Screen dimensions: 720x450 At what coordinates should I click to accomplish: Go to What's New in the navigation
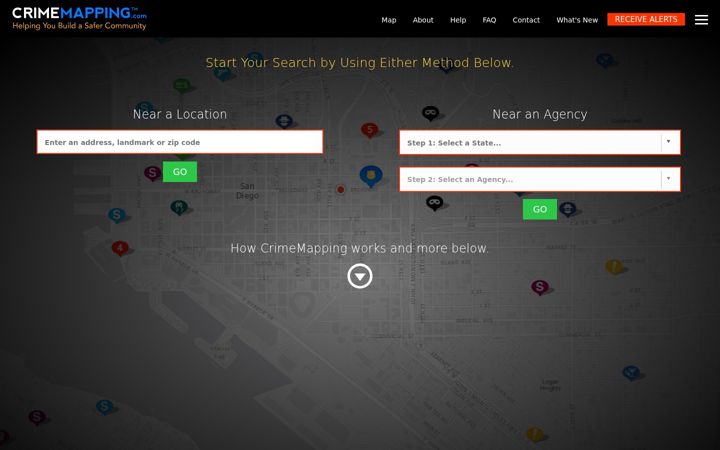tap(577, 20)
